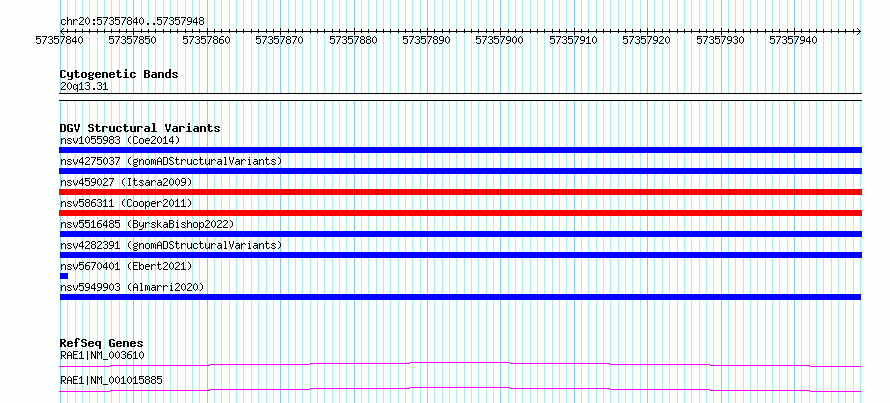This screenshot has height=403, width=890.
Task: Click the black 20q13.31 cytoband bar
Action: click(x=460, y=97)
